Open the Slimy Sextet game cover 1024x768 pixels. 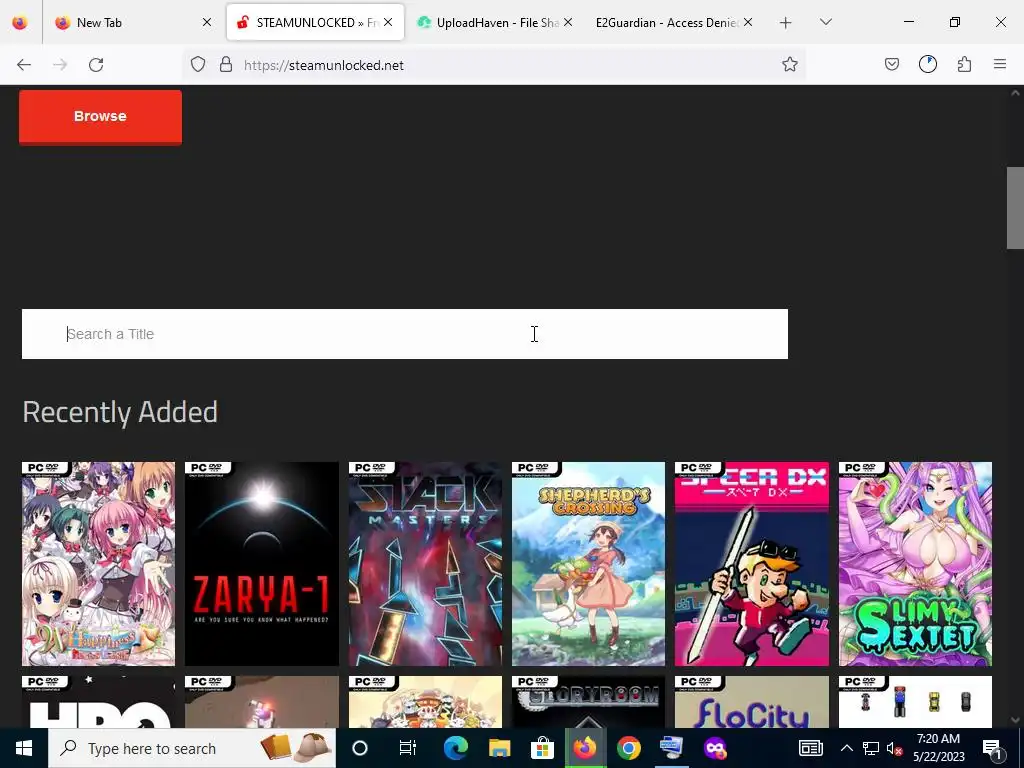[x=915, y=564]
